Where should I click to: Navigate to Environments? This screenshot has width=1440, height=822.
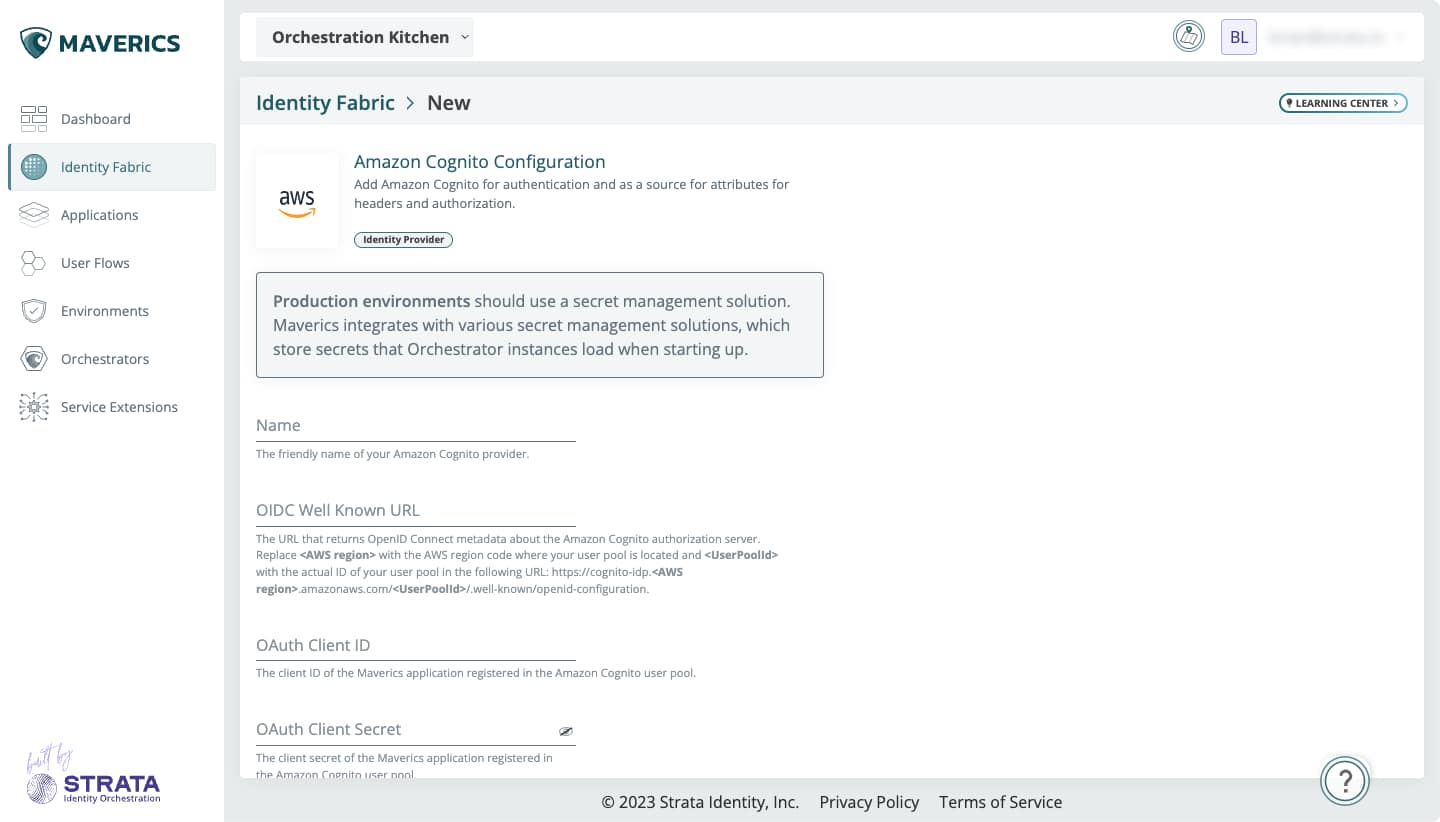point(112,311)
